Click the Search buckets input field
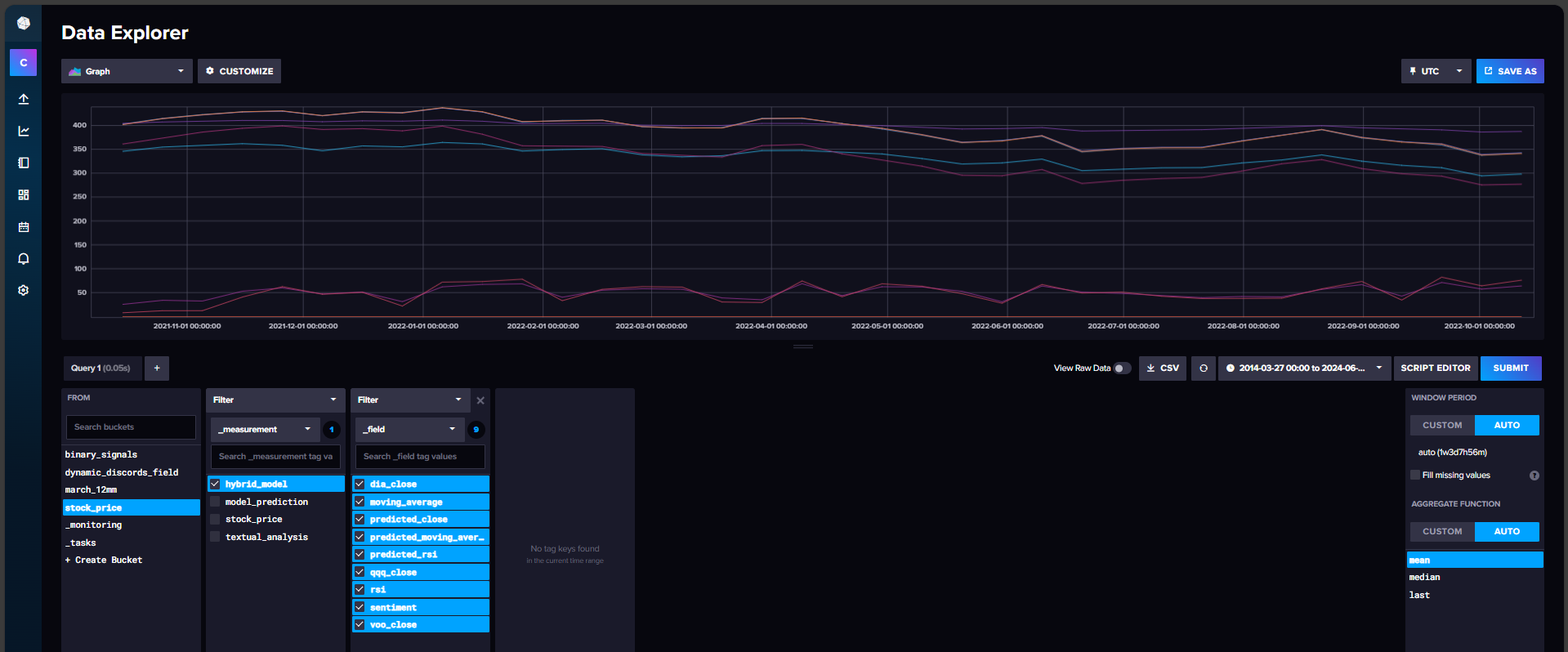This screenshot has width=1568, height=652. click(131, 427)
